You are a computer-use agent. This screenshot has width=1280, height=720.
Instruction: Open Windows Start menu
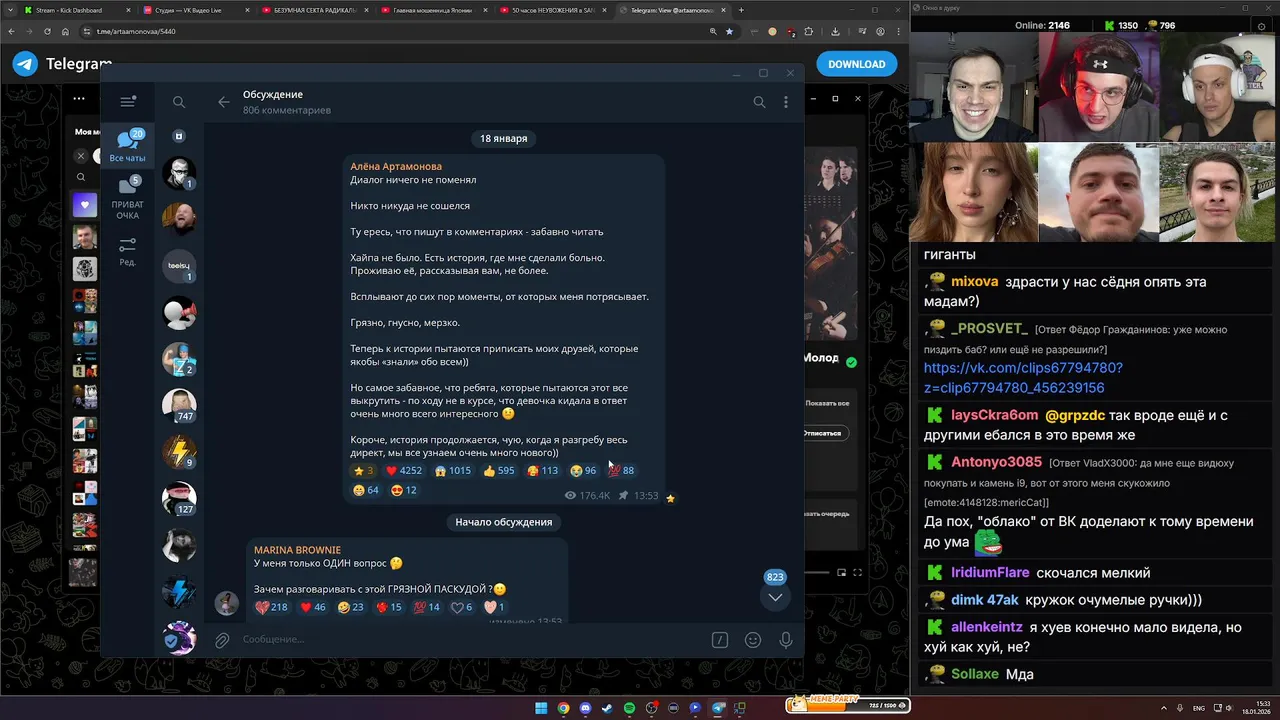point(541,708)
